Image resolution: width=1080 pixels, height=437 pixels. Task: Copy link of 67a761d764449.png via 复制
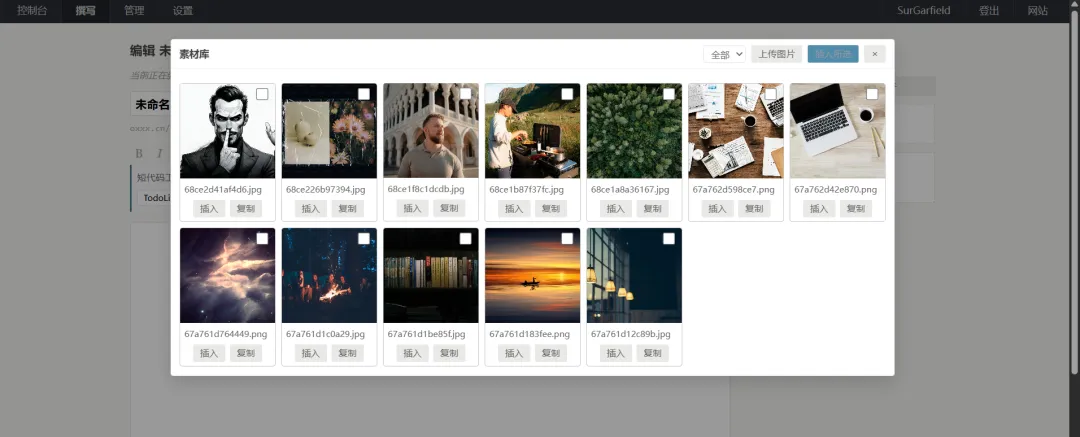[x=245, y=353]
